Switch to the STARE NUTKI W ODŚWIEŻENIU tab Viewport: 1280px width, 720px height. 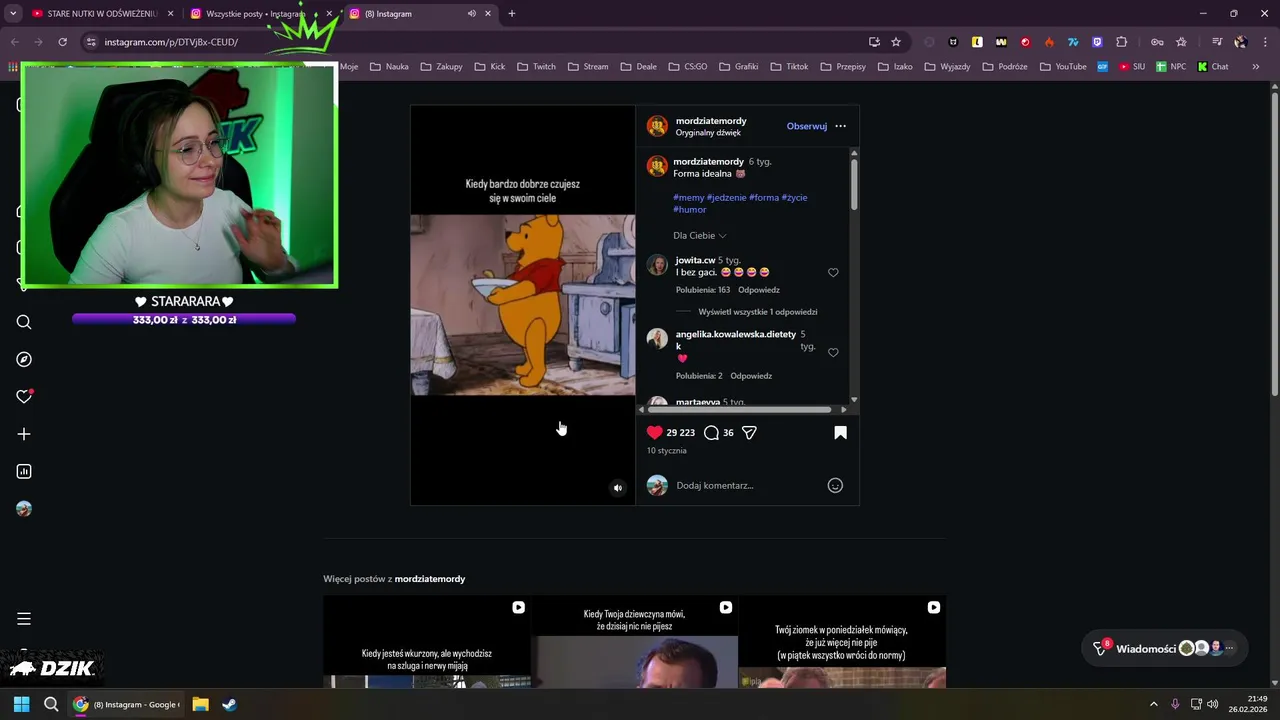100,14
